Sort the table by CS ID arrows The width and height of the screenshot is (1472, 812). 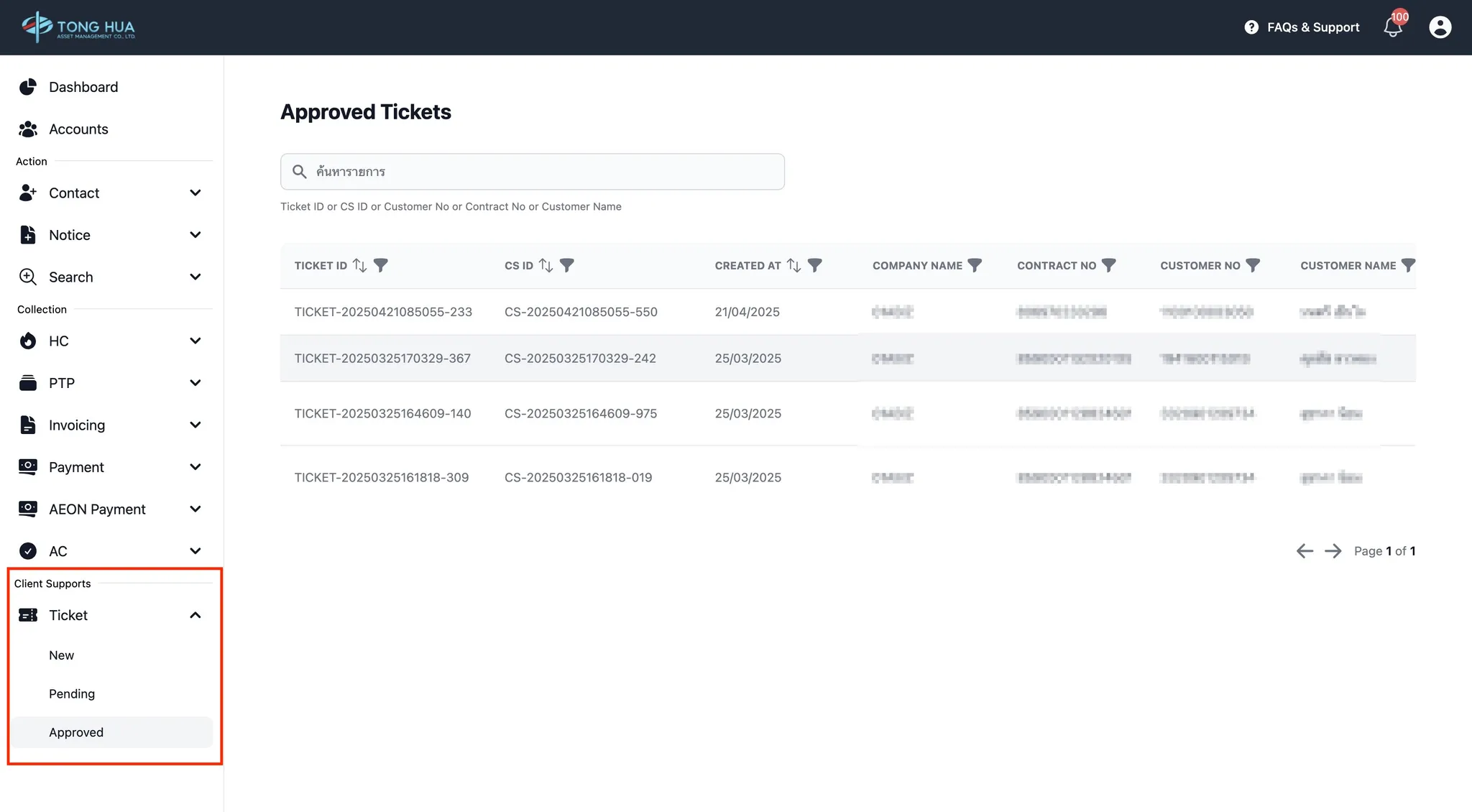[546, 265]
